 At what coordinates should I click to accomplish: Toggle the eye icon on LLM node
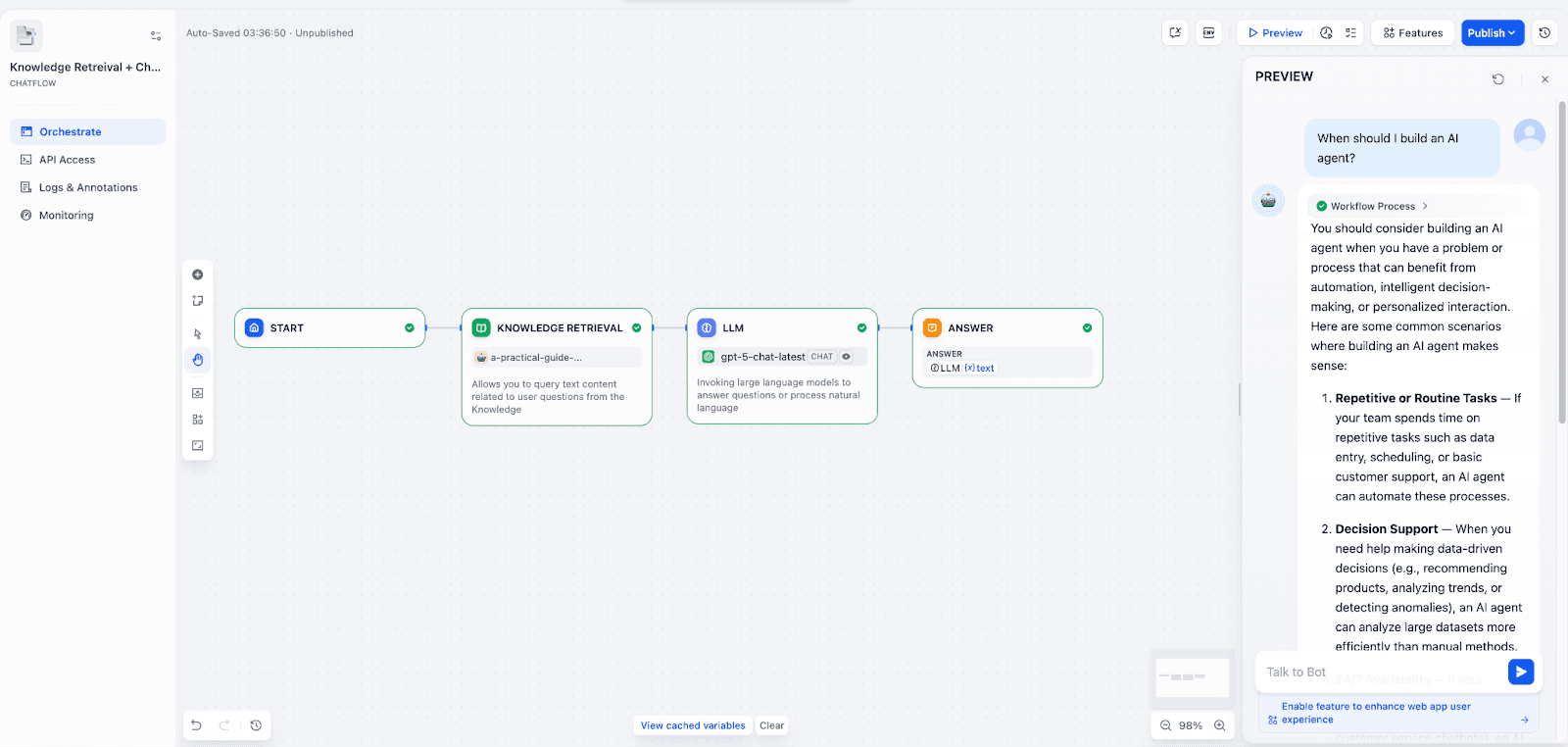pyautogui.click(x=847, y=357)
